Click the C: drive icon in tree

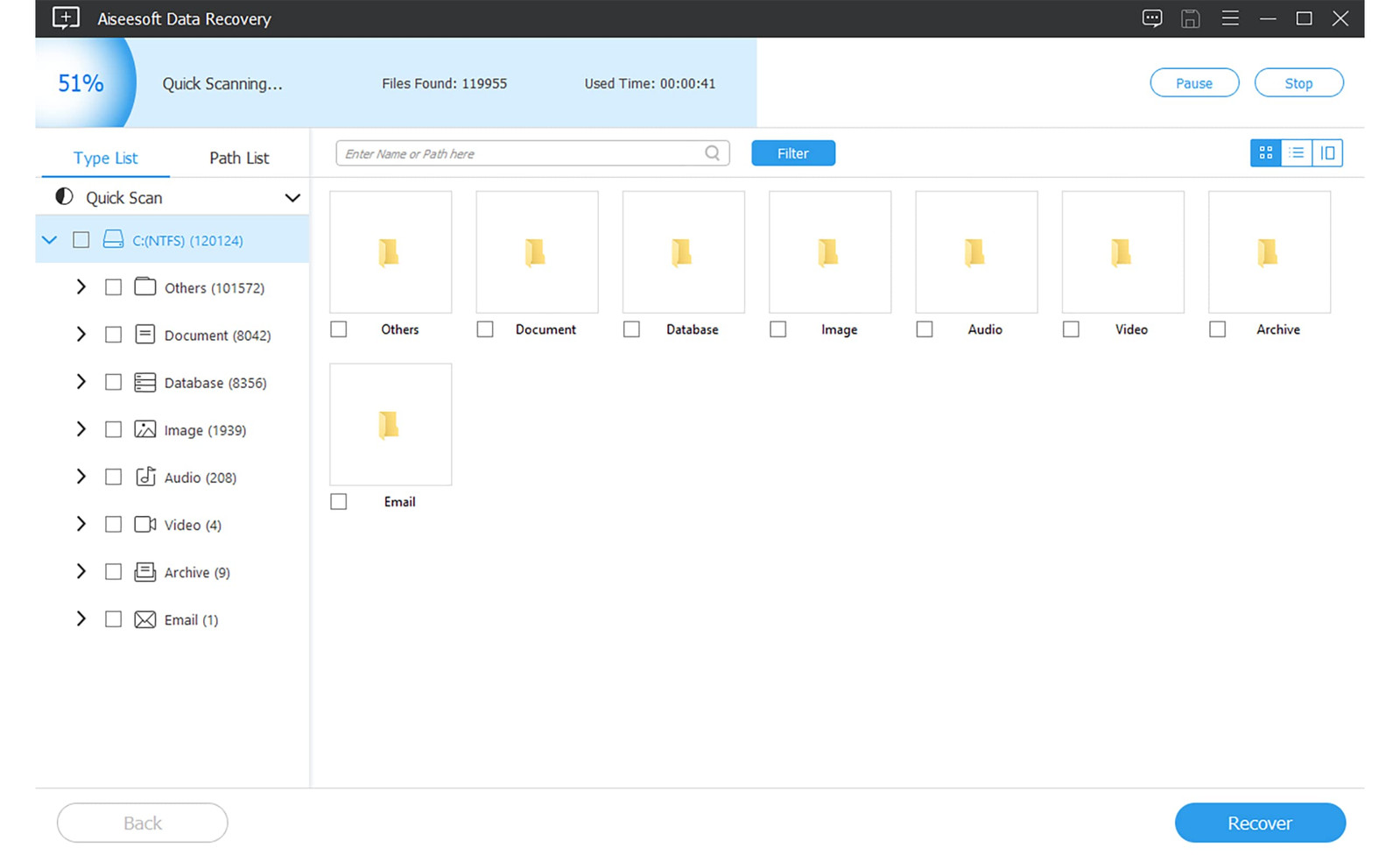tap(113, 239)
